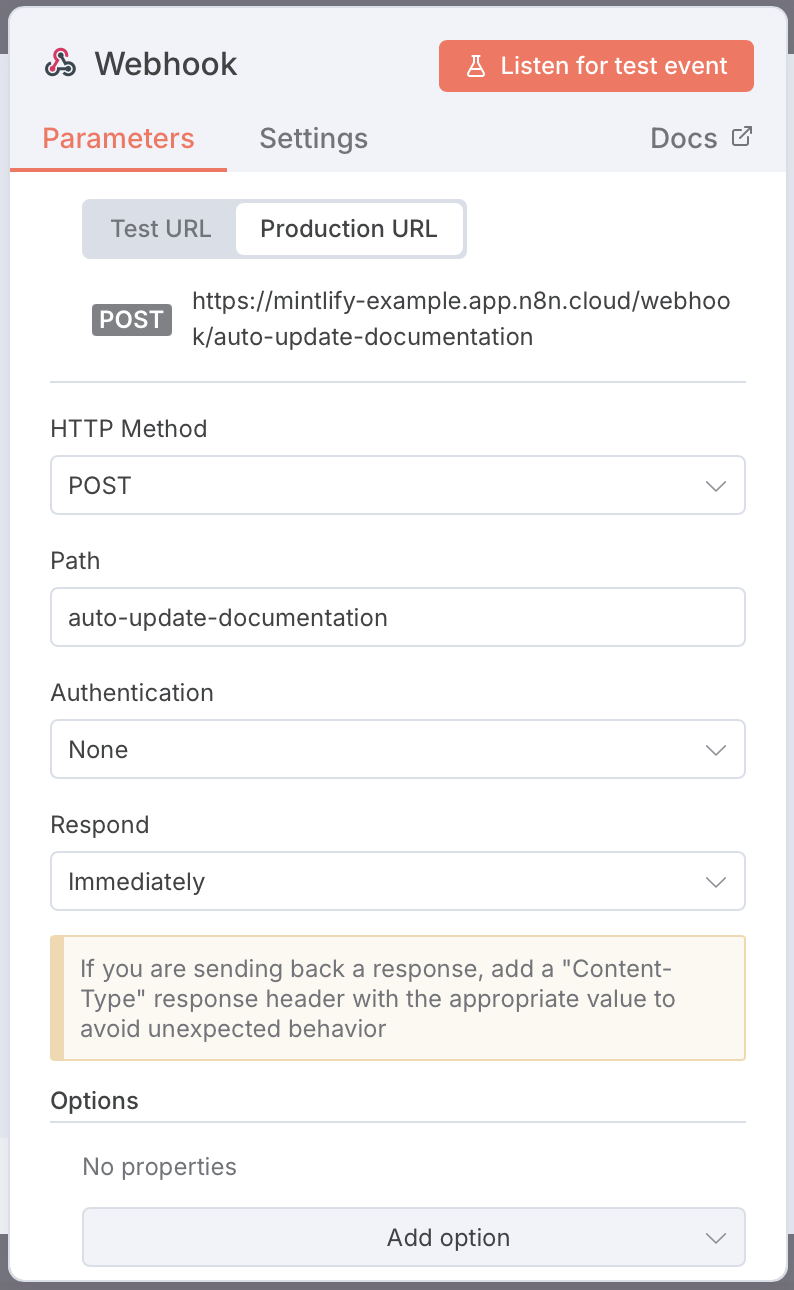Click the flask icon on Listen for test event

pos(478,65)
